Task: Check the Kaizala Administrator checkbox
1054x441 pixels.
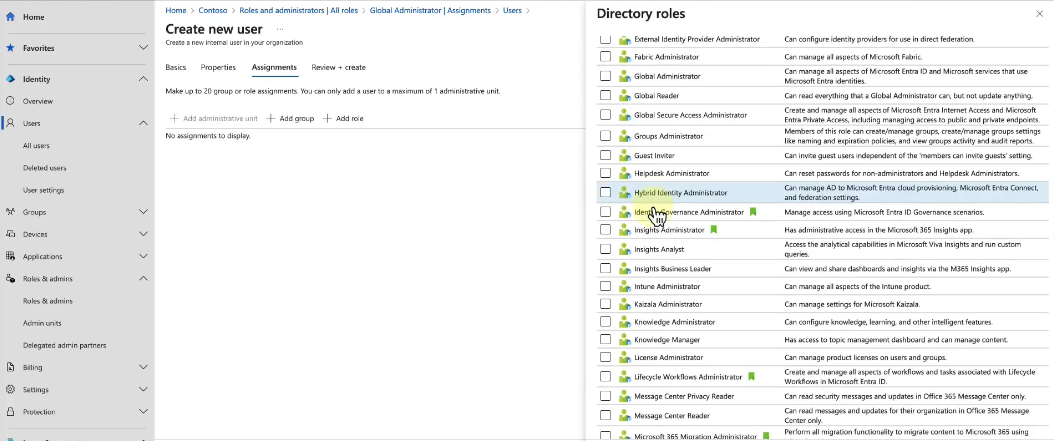Action: point(606,304)
